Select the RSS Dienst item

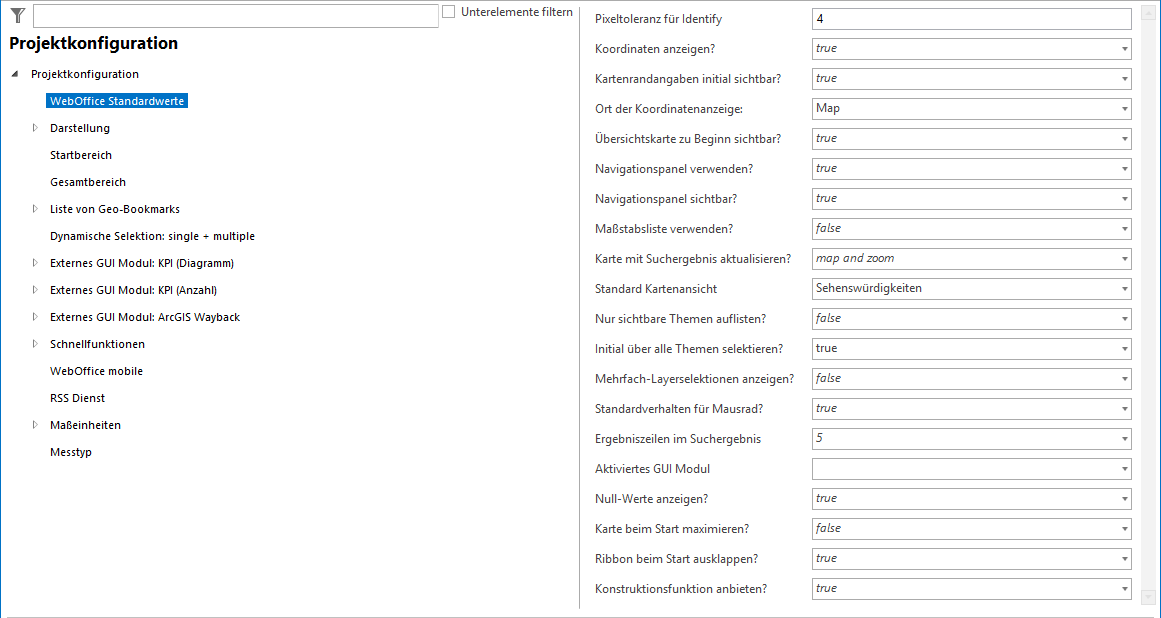(77, 398)
